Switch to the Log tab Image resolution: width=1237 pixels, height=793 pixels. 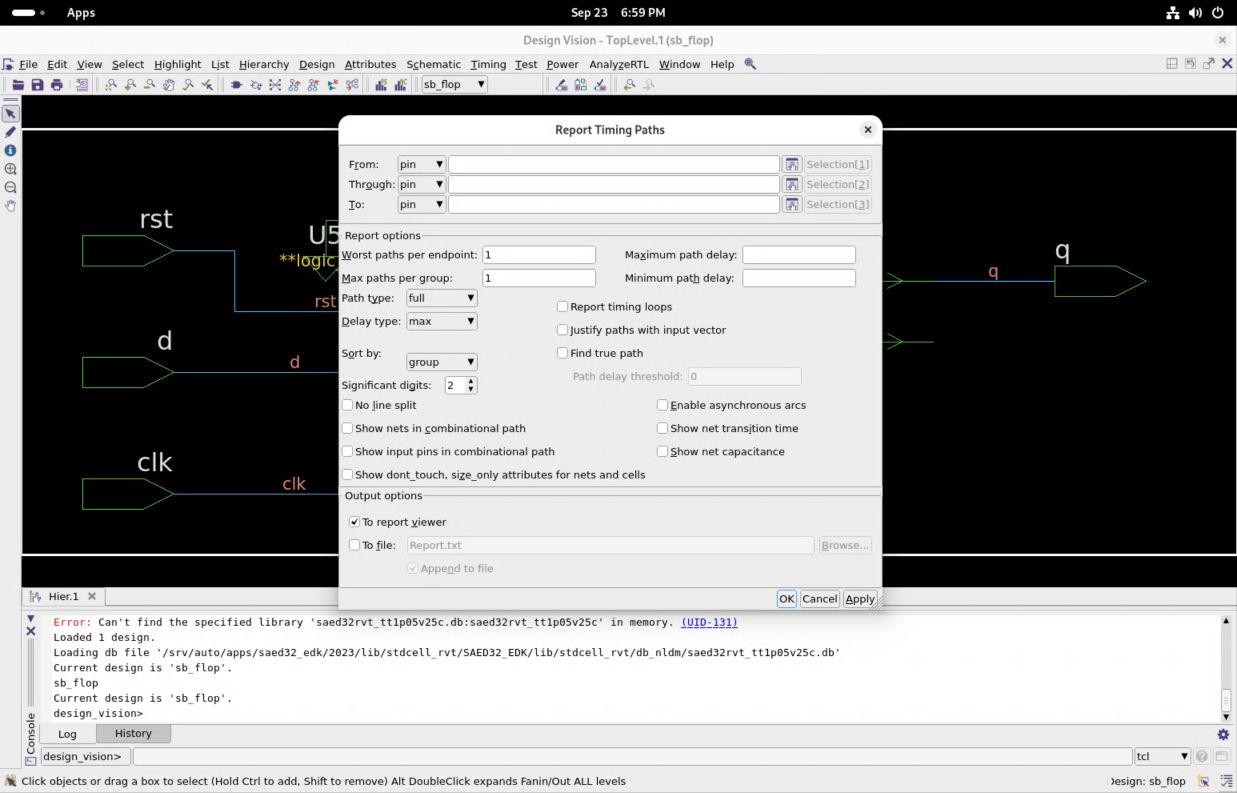[x=67, y=733]
